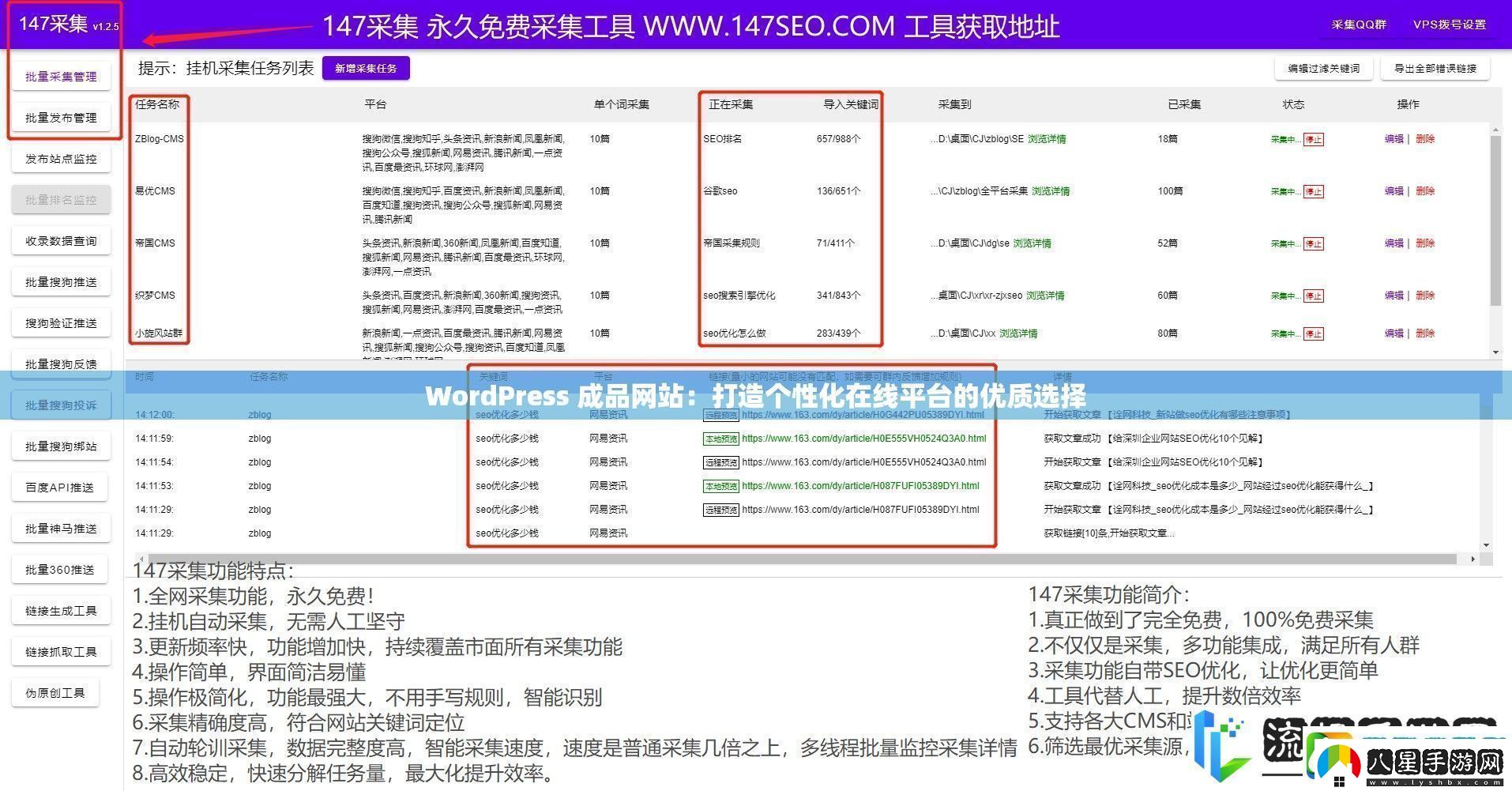Click 导出全部错误链接 button
This screenshot has height=791, width=1512.
(1435, 69)
